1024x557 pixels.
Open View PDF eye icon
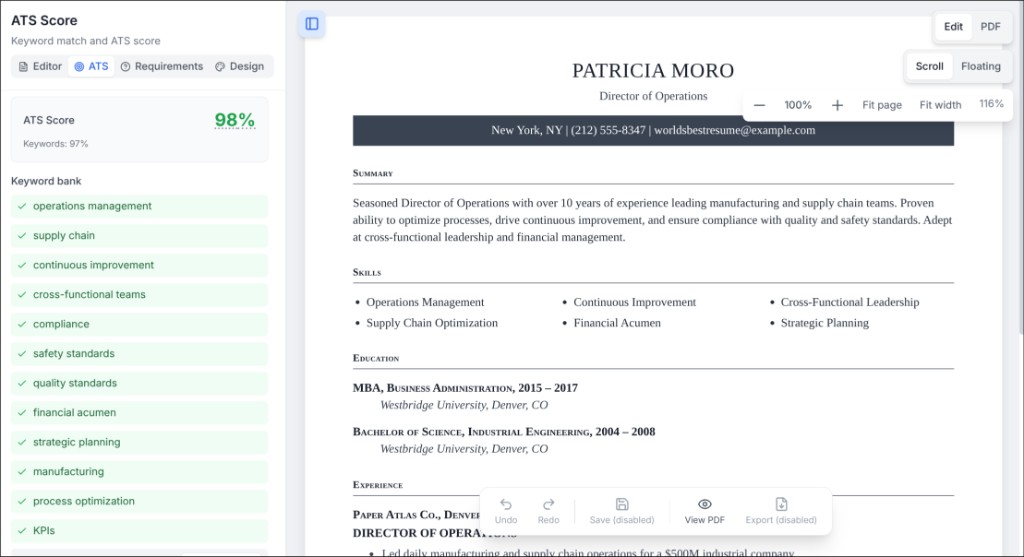(704, 504)
